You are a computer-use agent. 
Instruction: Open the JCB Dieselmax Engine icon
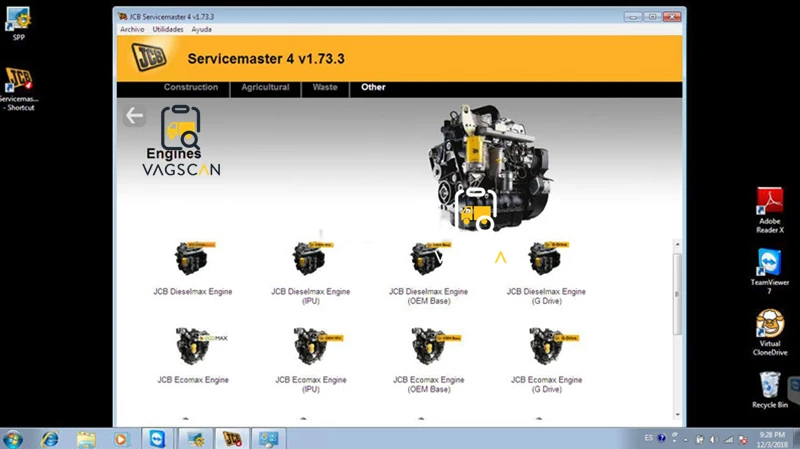(193, 258)
